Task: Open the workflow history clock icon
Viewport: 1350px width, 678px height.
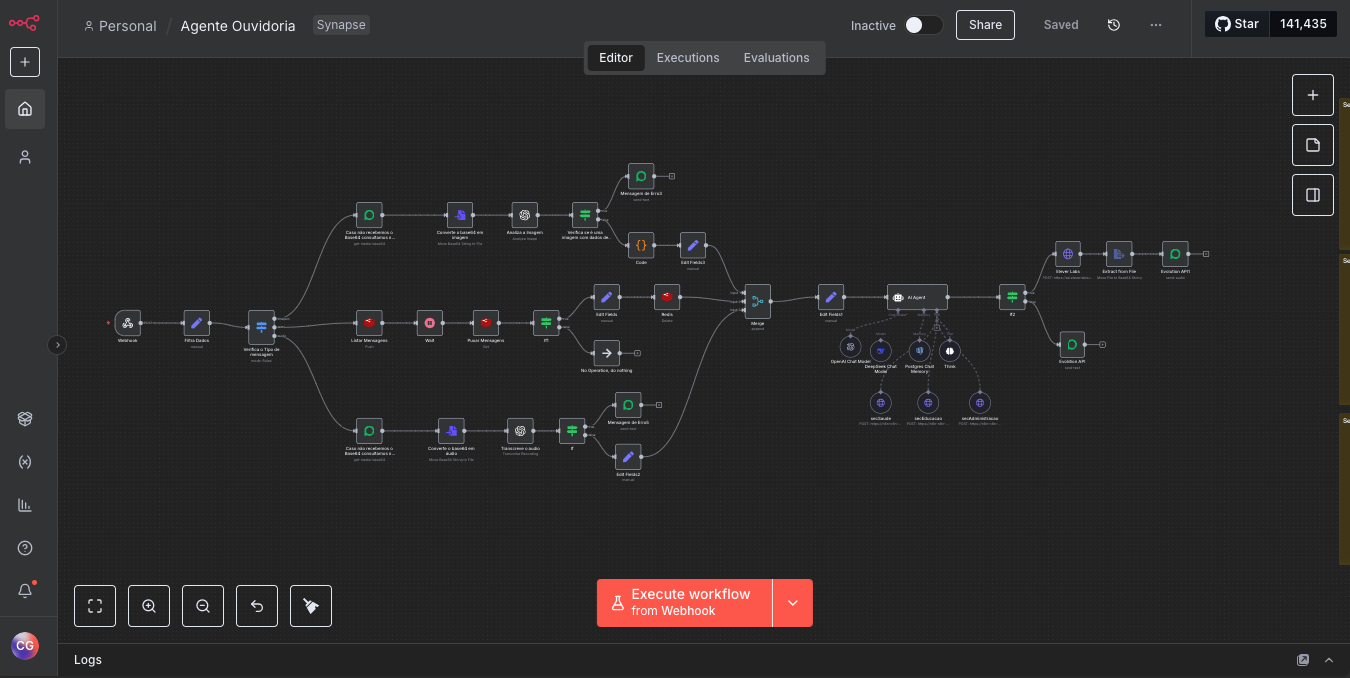Action: [x=1114, y=25]
